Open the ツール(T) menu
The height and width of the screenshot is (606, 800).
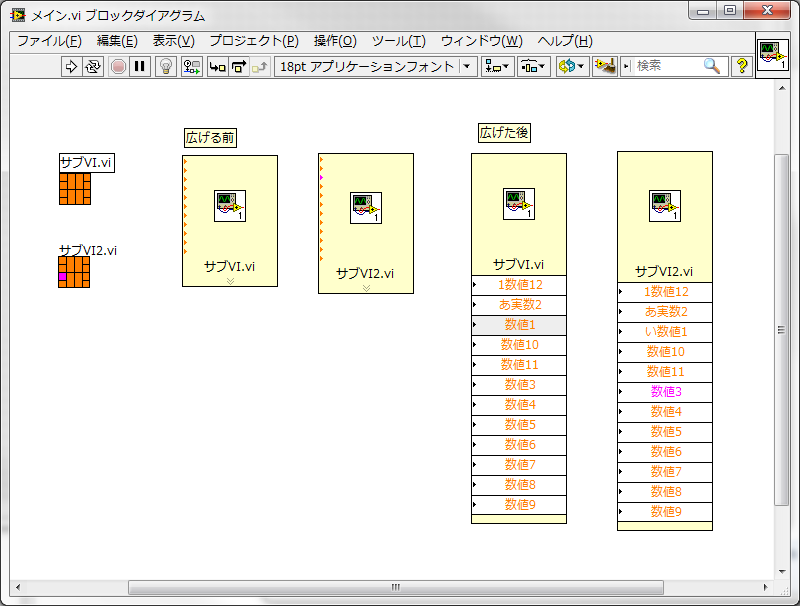[398, 41]
